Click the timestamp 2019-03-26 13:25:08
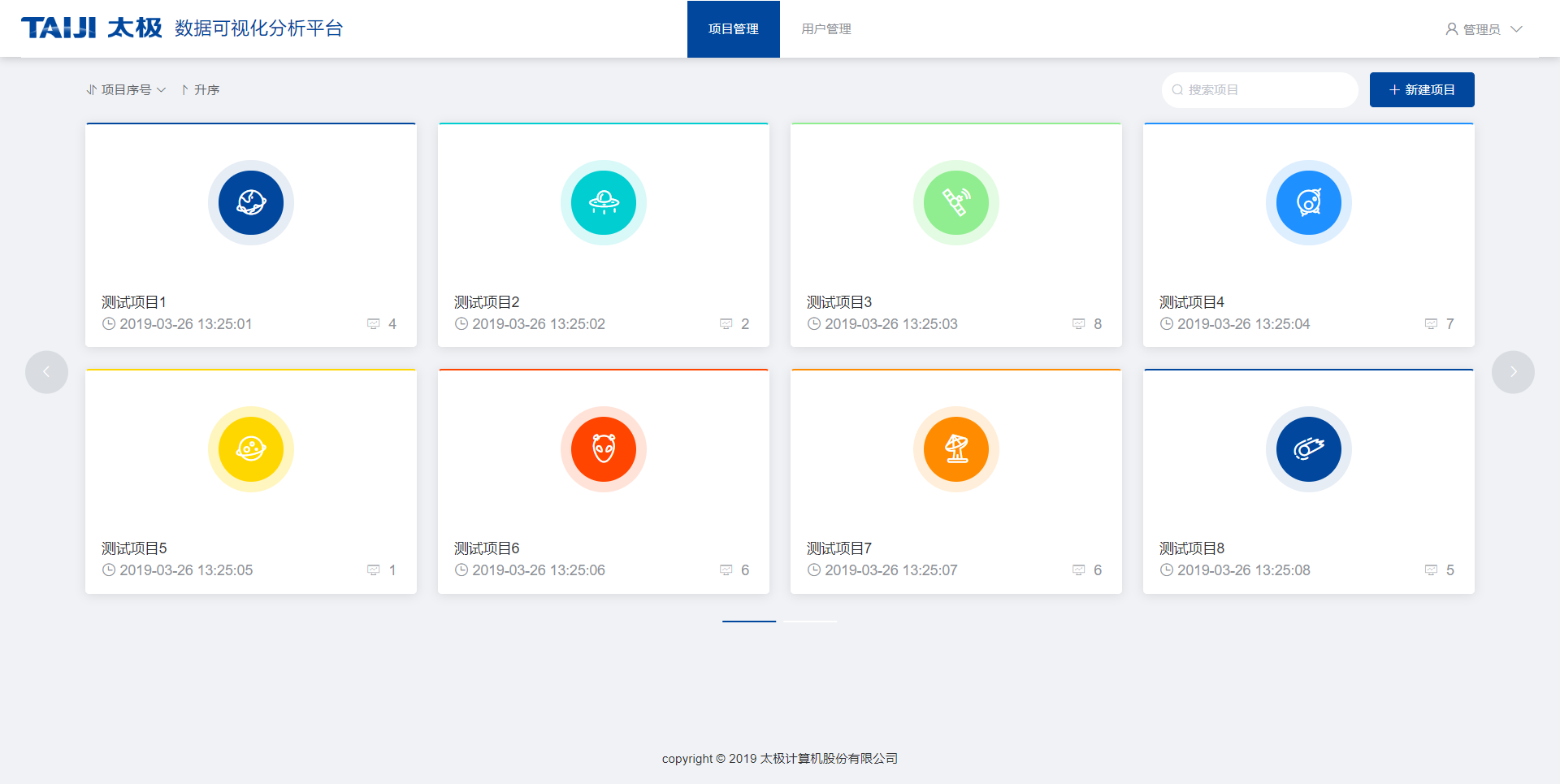The height and width of the screenshot is (784, 1560). click(x=1244, y=570)
